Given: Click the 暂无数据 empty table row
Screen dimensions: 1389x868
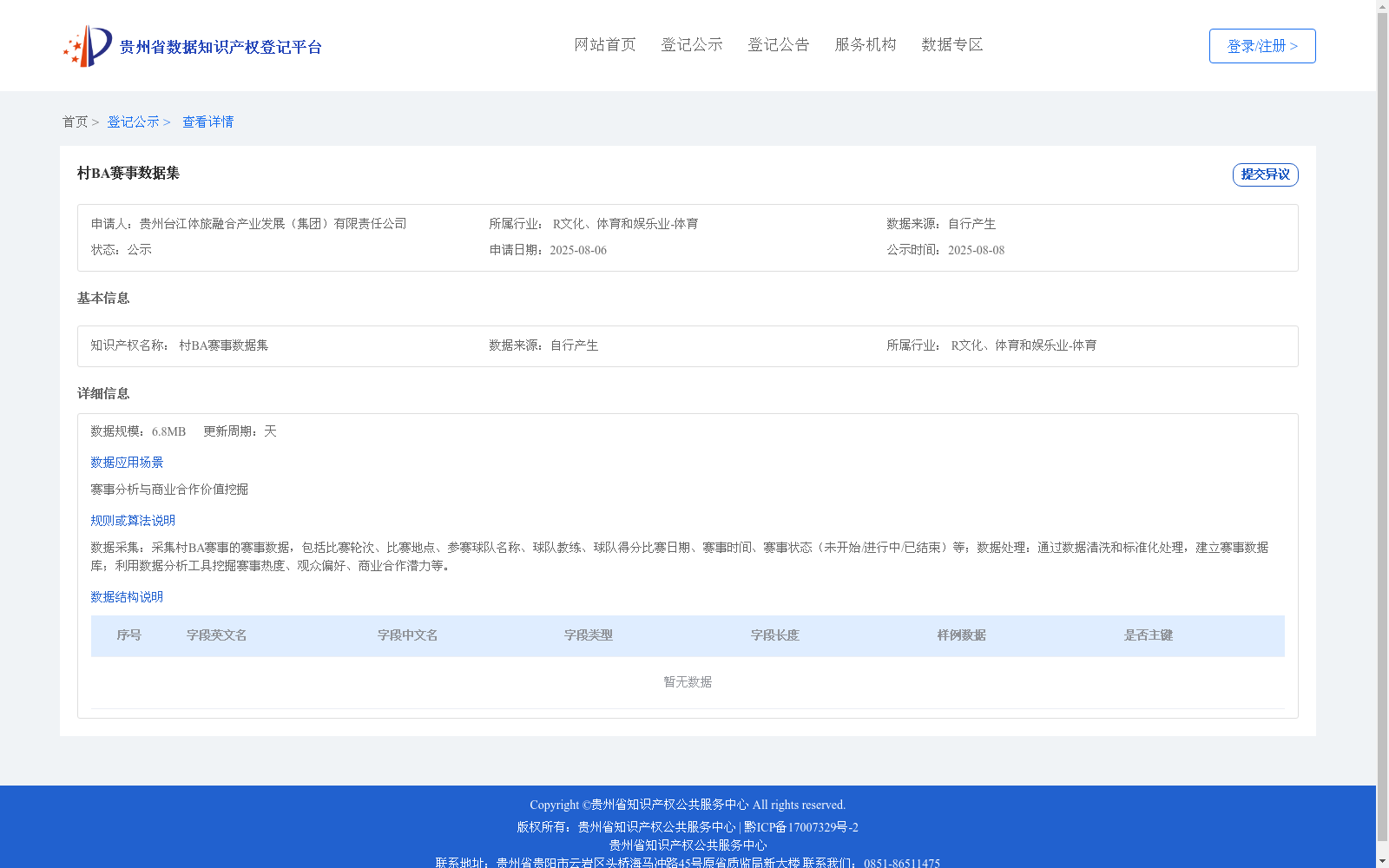Looking at the screenshot, I should click(686, 682).
